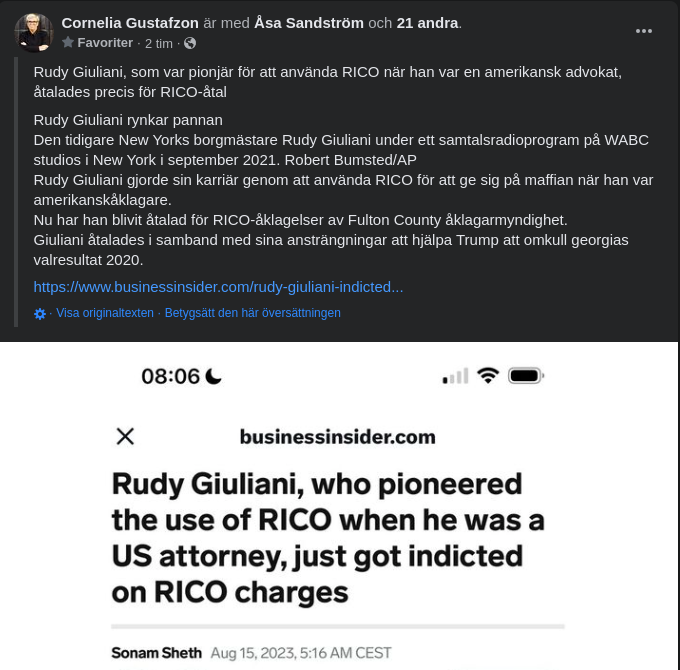Viewport: 680px width, 670px height.
Task: Click the 'Favoriter' label under the name
Action: (105, 43)
